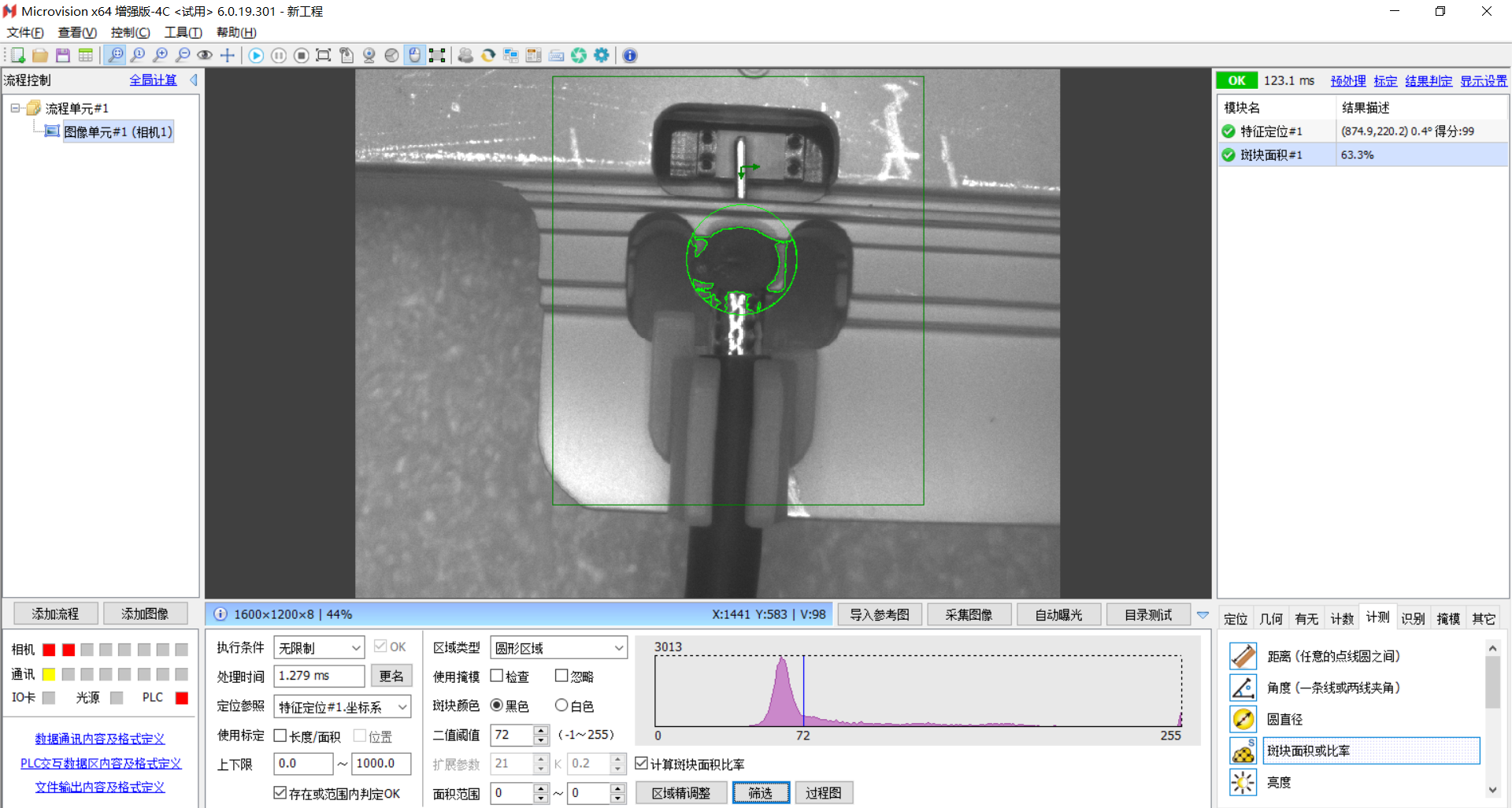Click the blue crosshair toolbar icon

coord(228,55)
